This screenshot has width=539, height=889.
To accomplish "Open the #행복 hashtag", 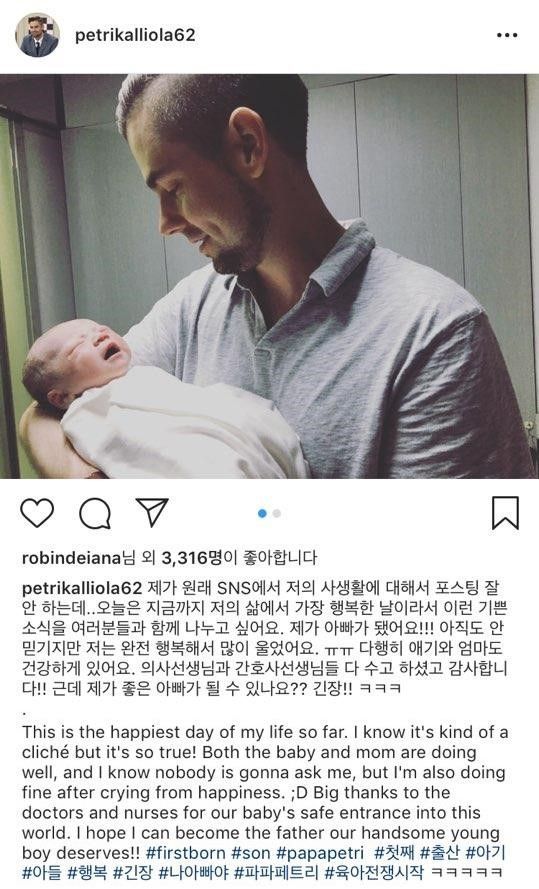I will click(87, 873).
